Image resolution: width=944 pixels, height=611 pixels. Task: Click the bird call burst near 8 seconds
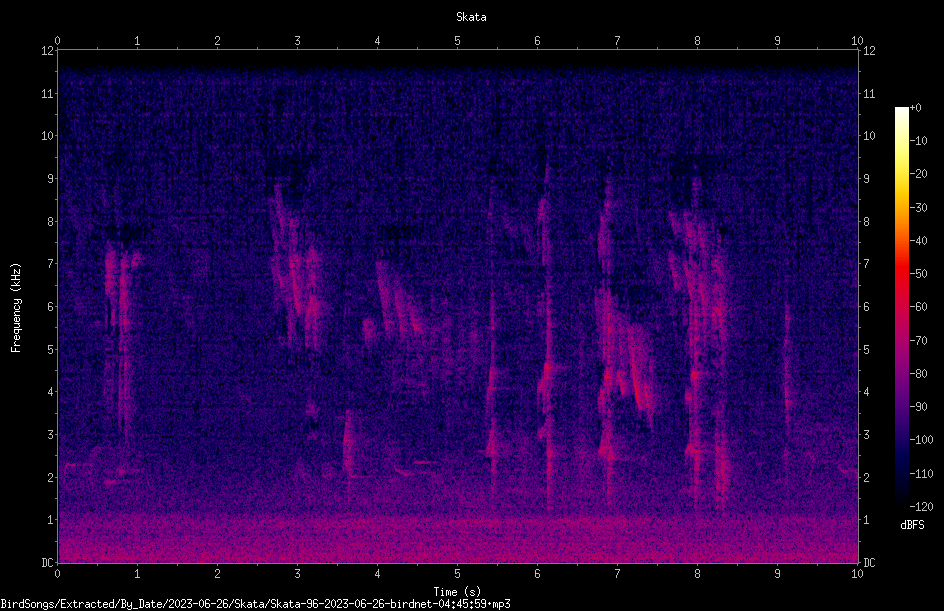[701, 343]
